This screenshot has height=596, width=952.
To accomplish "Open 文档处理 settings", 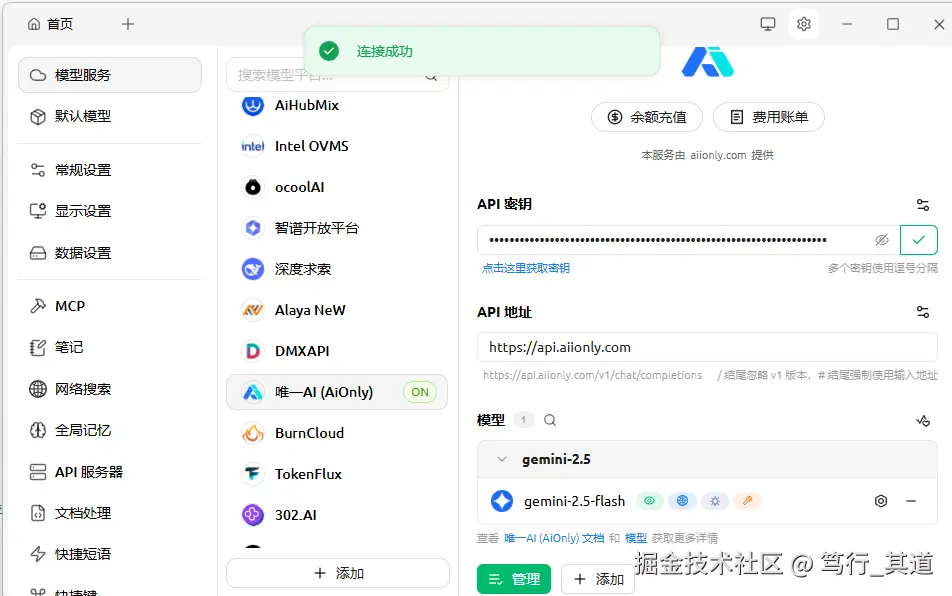I will 110,513.
